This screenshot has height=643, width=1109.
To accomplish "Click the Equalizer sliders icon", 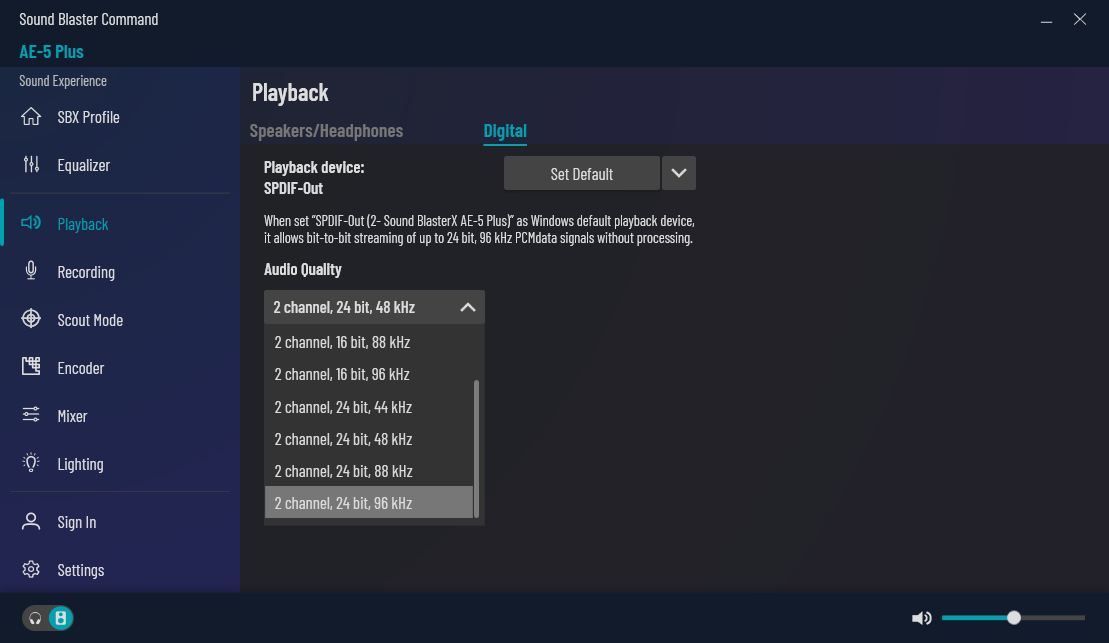I will click(31, 164).
